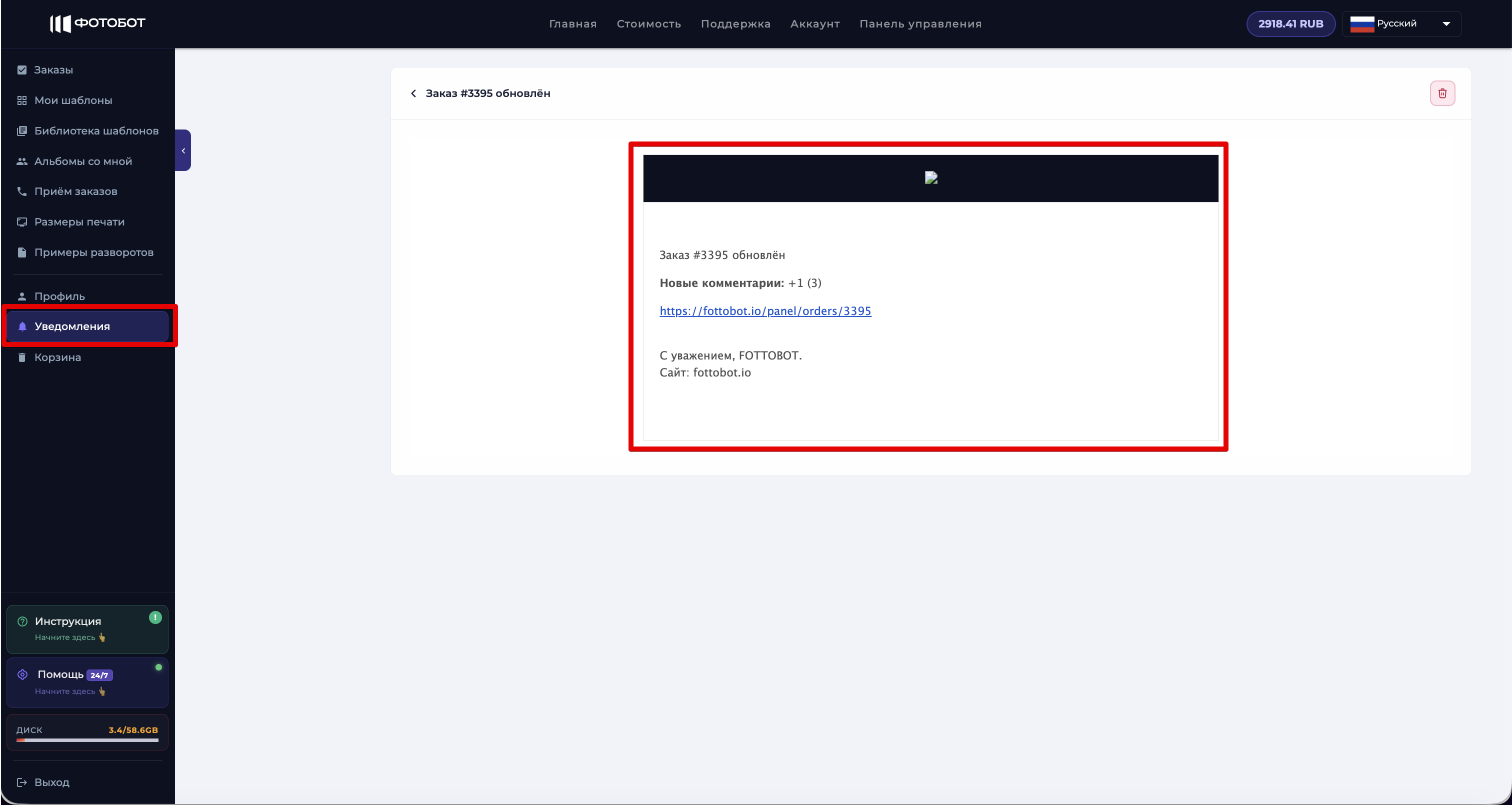Open the Заказы checkbox icon
Viewport: 1512px width, 805px height.
[22, 70]
